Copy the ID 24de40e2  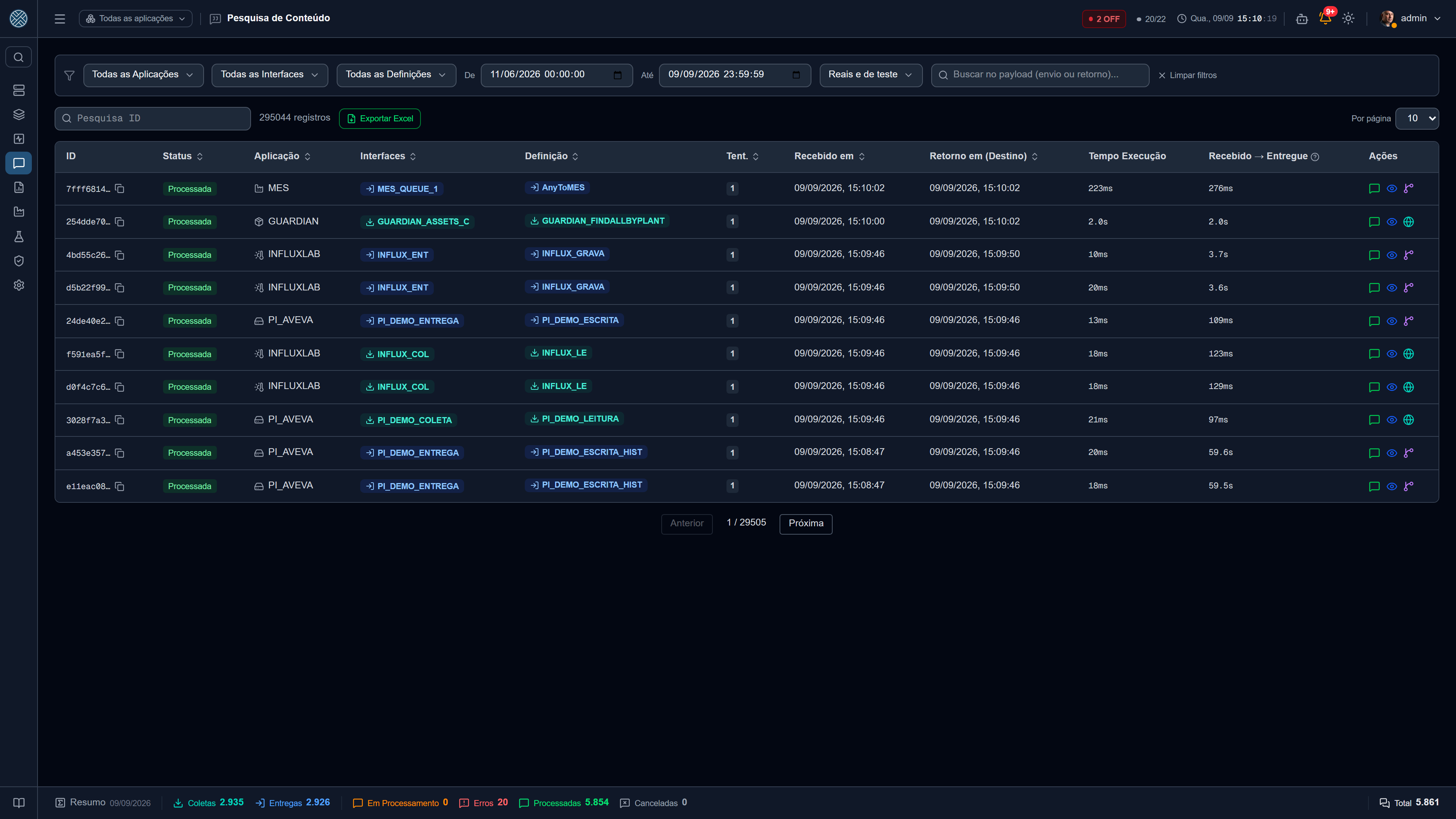[x=120, y=320]
